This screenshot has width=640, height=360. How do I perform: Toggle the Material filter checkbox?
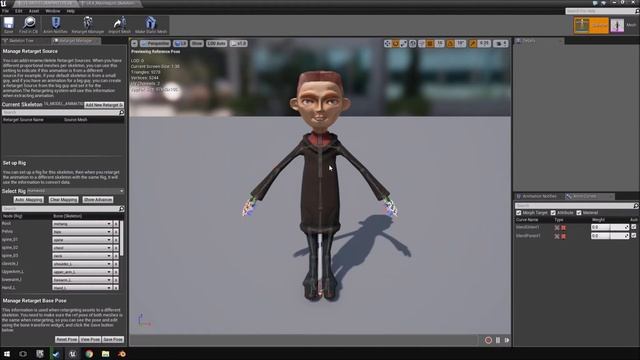coord(579,213)
